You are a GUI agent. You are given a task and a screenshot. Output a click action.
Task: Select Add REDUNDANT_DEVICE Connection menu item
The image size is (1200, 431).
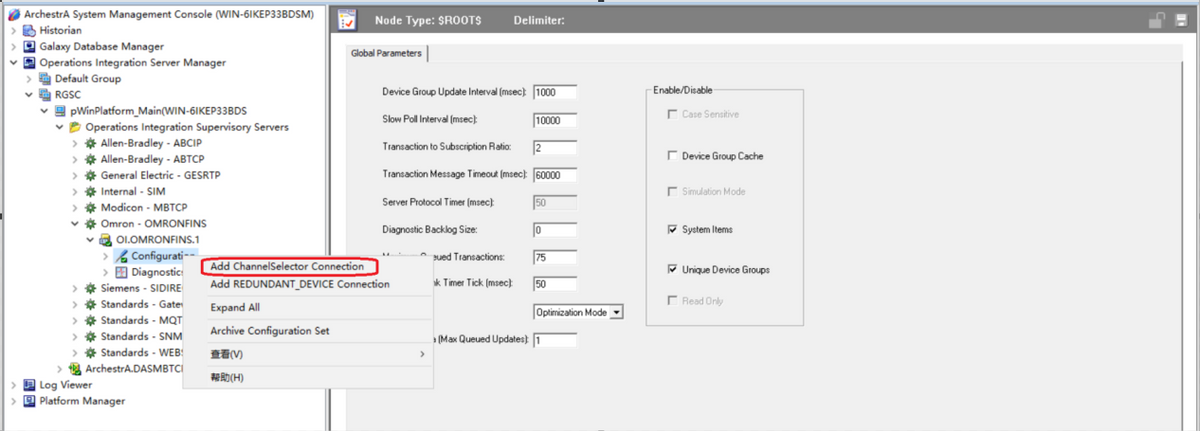click(x=299, y=284)
